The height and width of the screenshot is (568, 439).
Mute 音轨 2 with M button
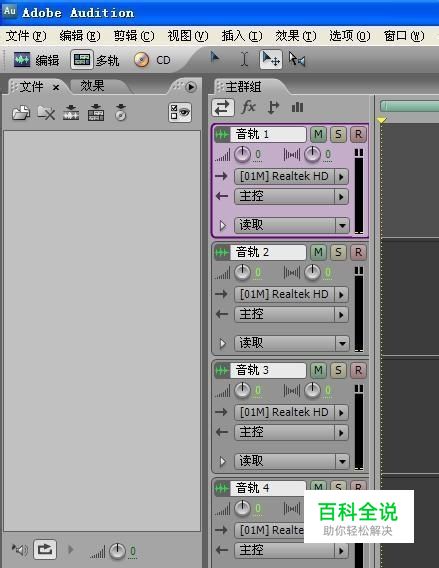pos(318,252)
